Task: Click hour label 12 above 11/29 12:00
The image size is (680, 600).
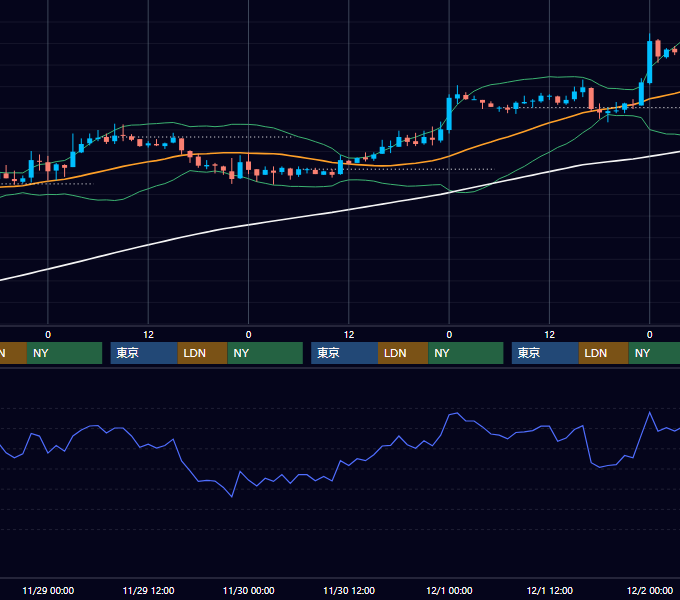Action: (148, 335)
